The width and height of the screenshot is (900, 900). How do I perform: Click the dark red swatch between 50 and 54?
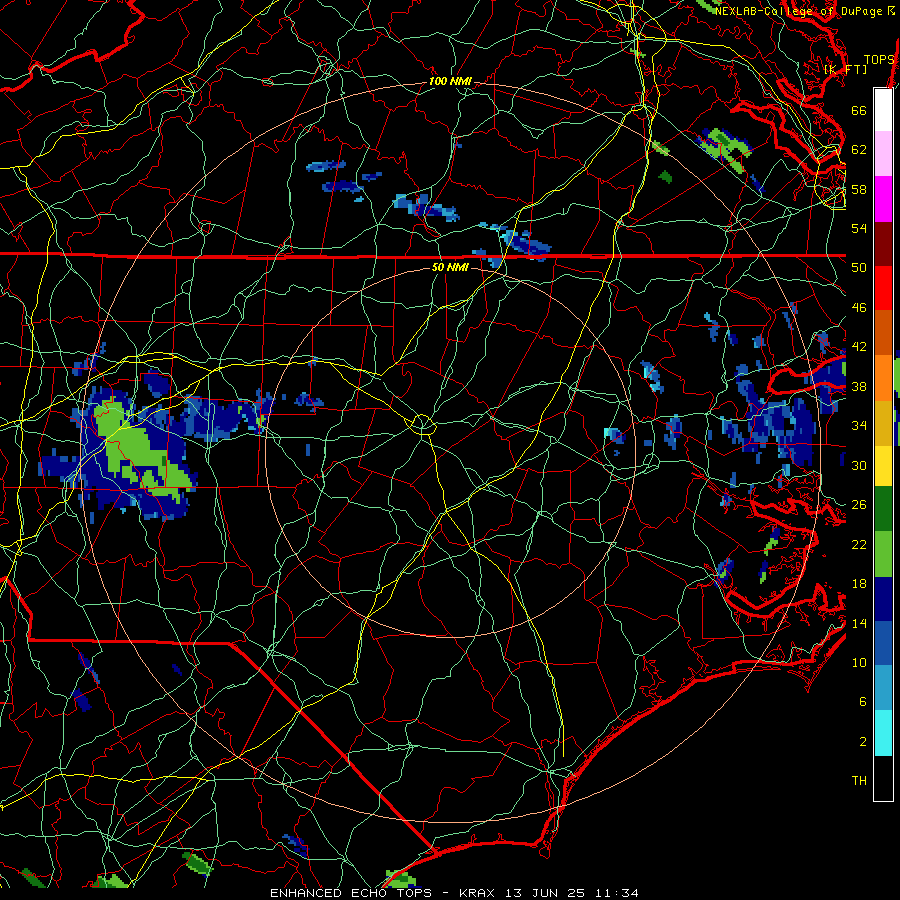pos(883,243)
